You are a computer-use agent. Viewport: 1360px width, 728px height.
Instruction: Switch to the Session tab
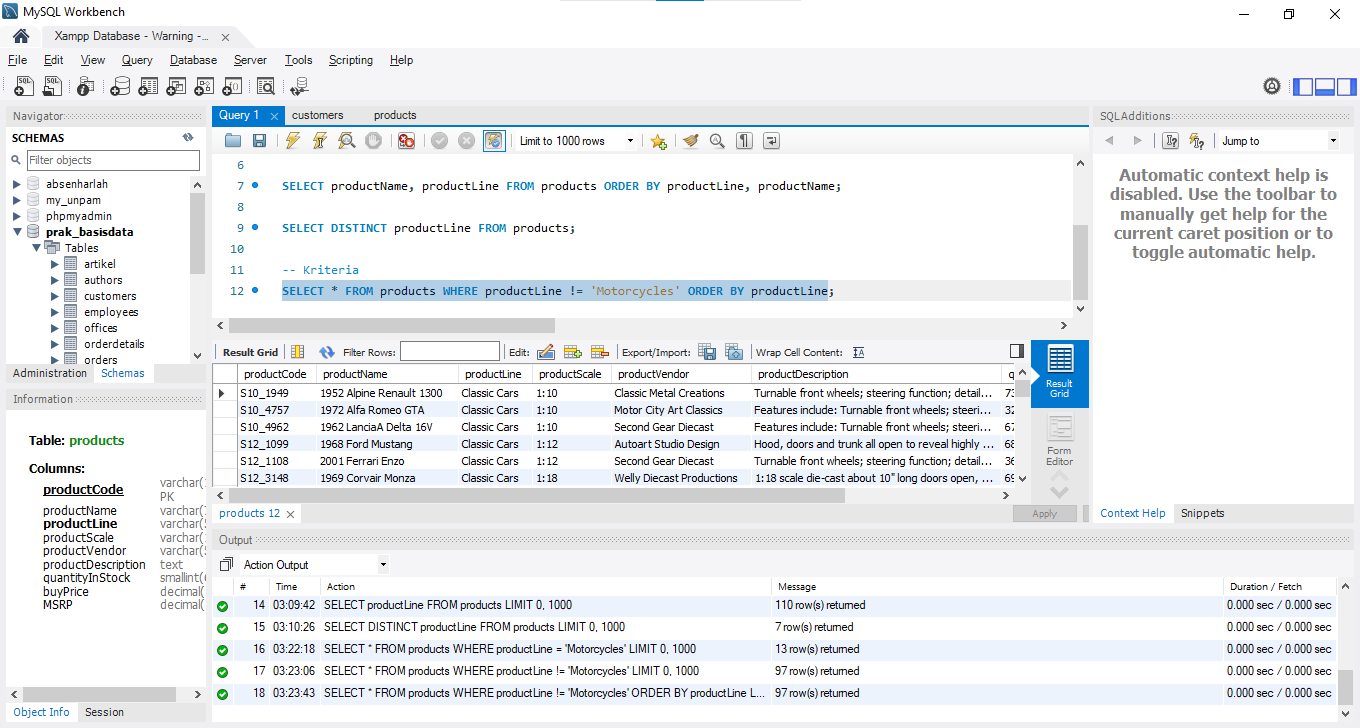pyautogui.click(x=104, y=712)
